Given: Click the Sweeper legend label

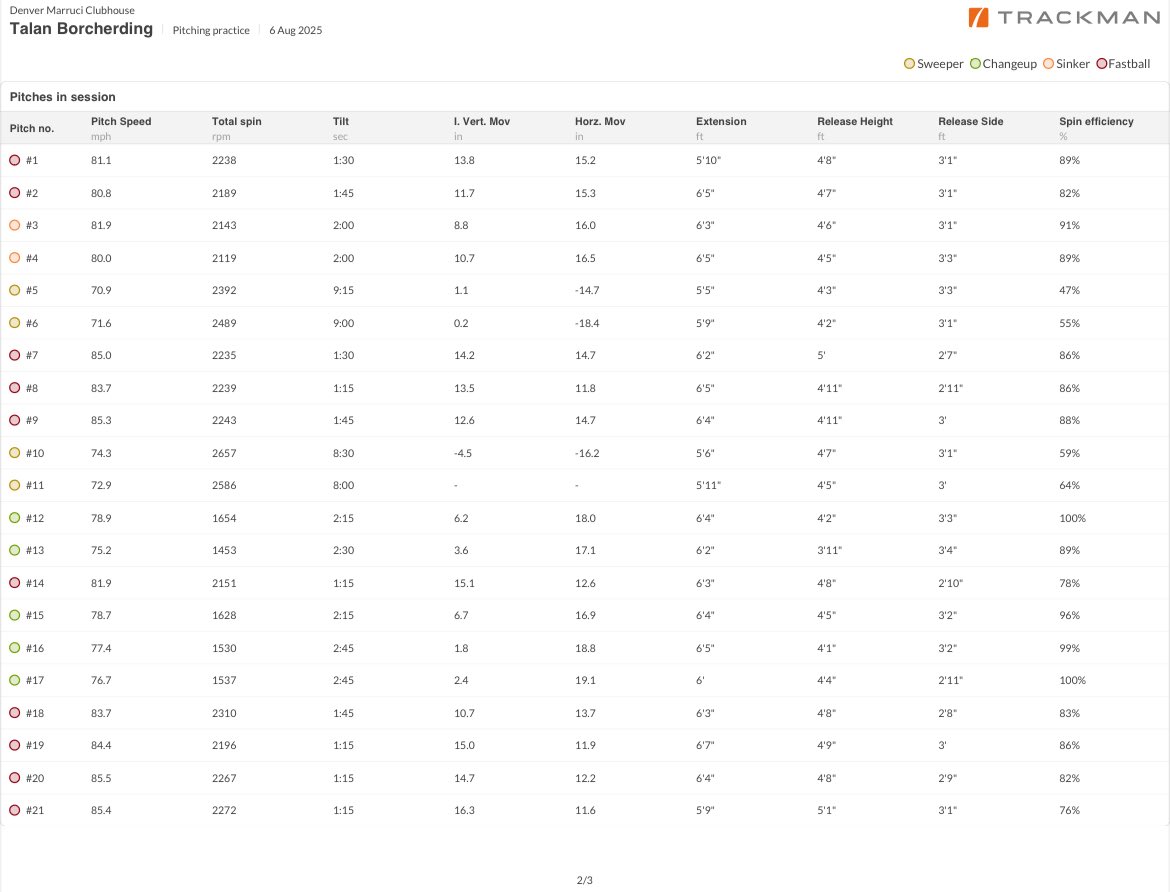Looking at the screenshot, I should pyautogui.click(x=940, y=64).
